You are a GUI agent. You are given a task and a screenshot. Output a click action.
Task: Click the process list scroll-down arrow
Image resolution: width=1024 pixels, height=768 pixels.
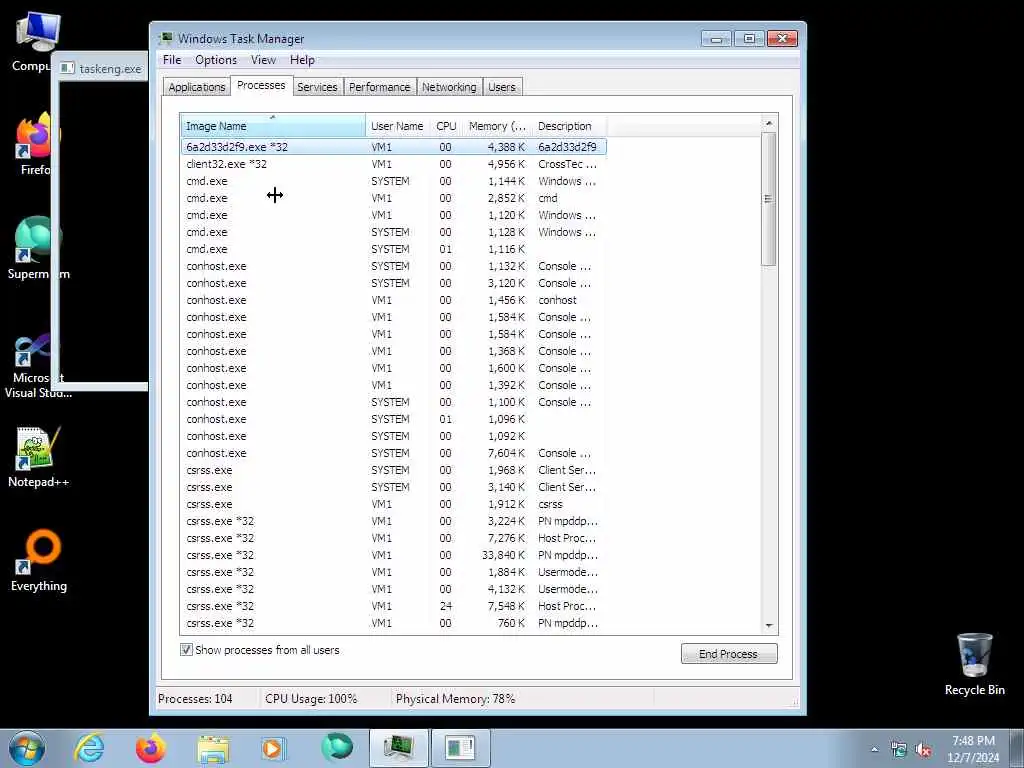[x=769, y=626]
